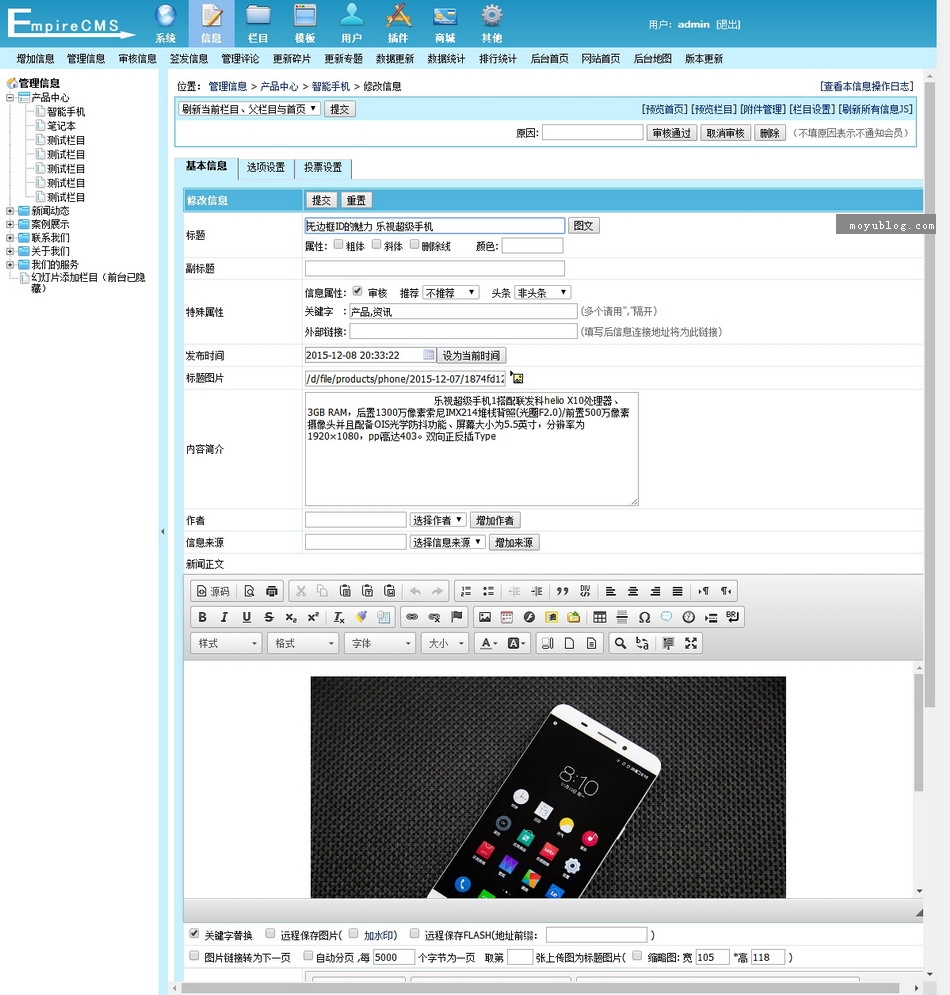The width and height of the screenshot is (950, 995).
Task: Toggle 删除线 title checkbox
Action: [x=414, y=244]
